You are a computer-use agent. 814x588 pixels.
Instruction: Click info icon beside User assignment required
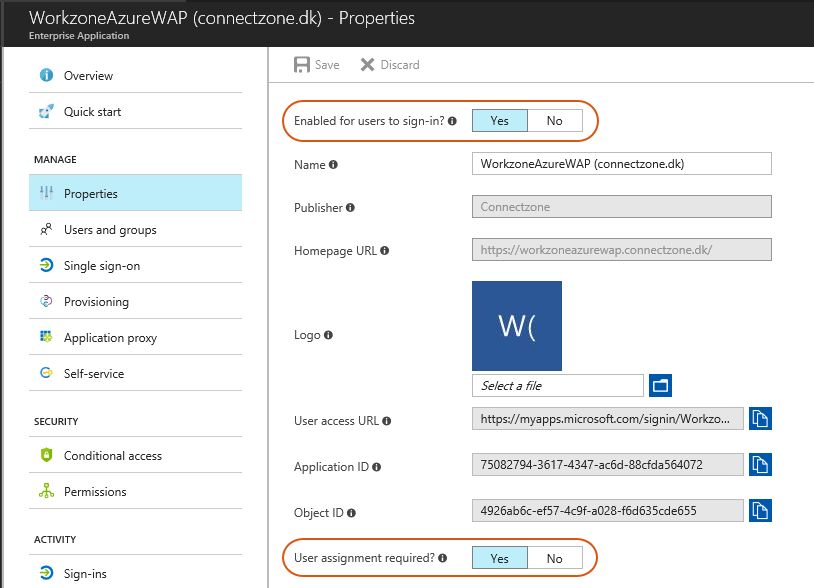(x=442, y=558)
